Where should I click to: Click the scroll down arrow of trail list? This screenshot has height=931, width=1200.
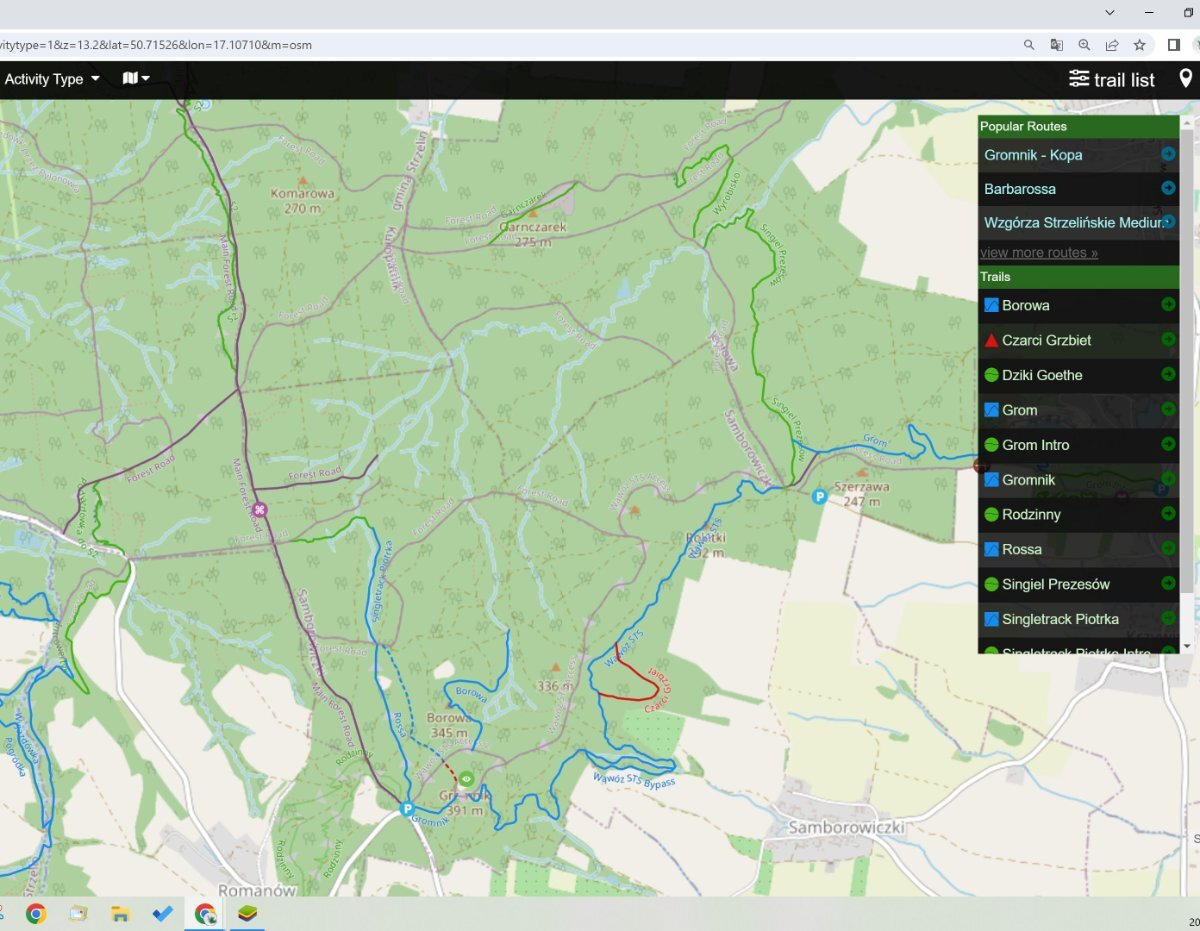tap(1187, 646)
